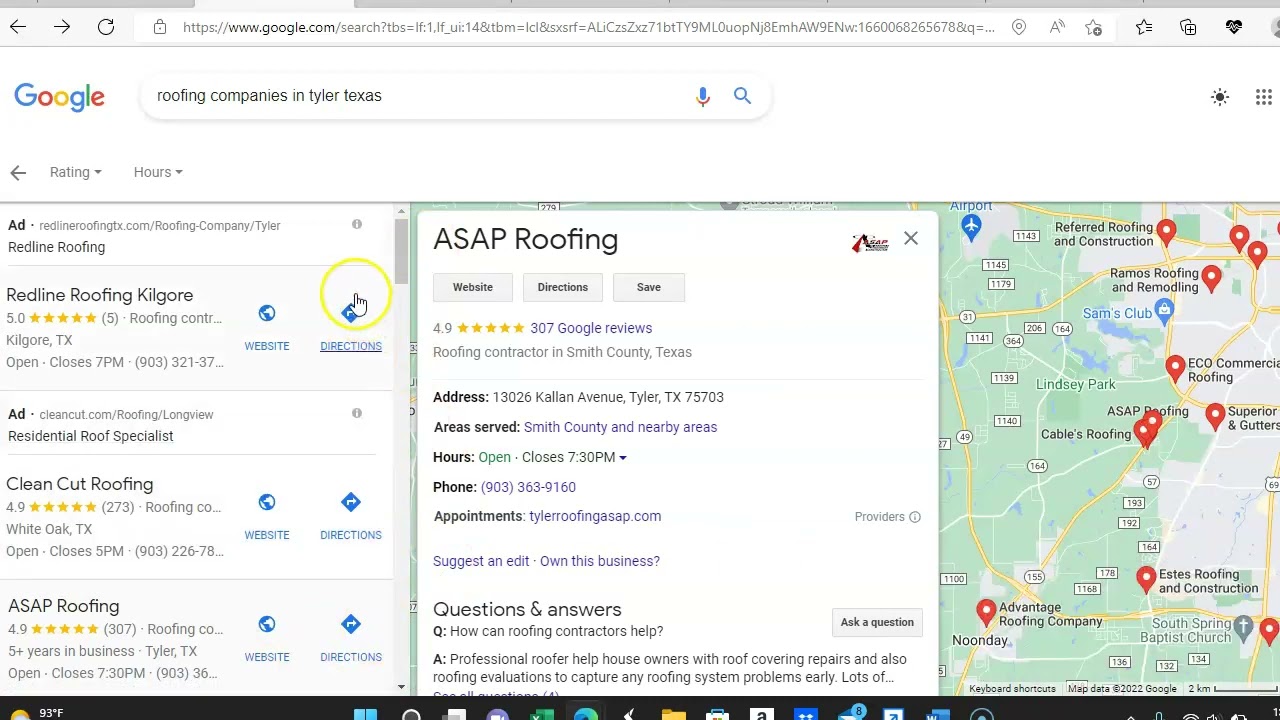This screenshot has height=720, width=1280.
Task: Get directions to Clean Cut Roofing
Action: (350, 502)
